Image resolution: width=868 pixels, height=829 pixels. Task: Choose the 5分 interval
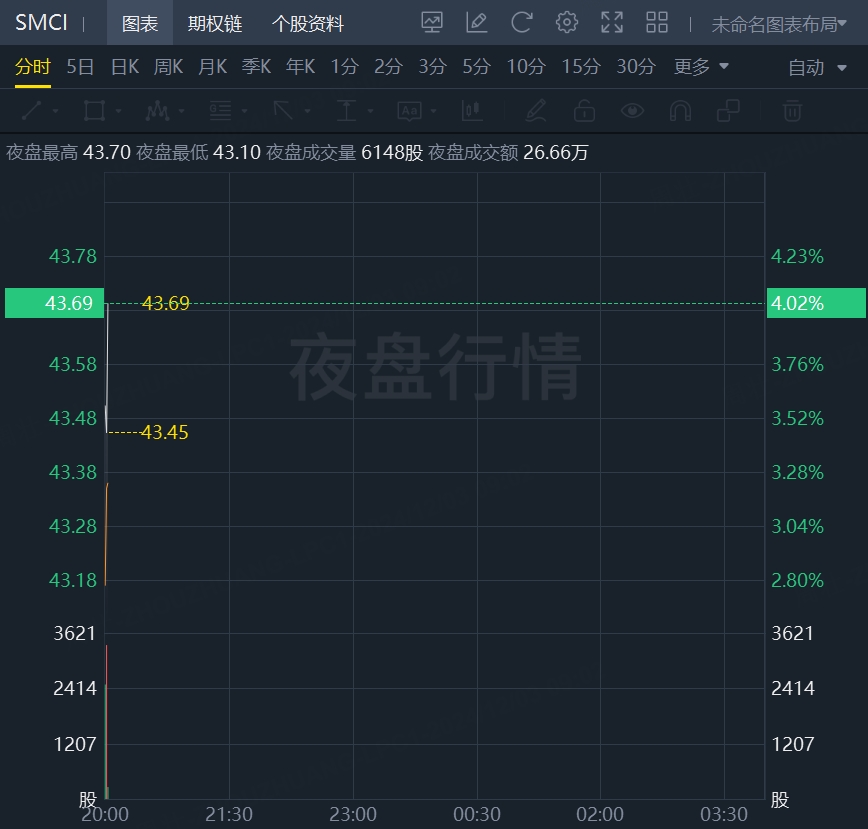coord(477,66)
